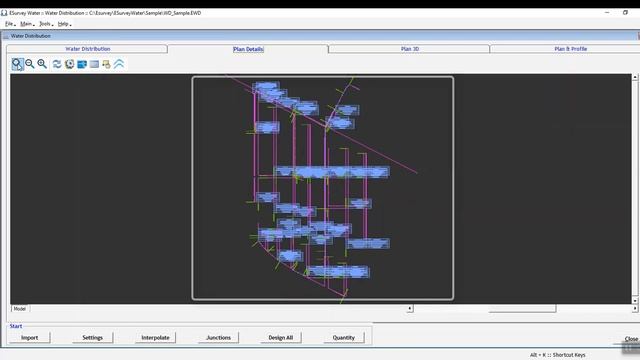Click the horizontal scrollbar left arrow
This screenshot has width=640, height=360.
pos(410,309)
